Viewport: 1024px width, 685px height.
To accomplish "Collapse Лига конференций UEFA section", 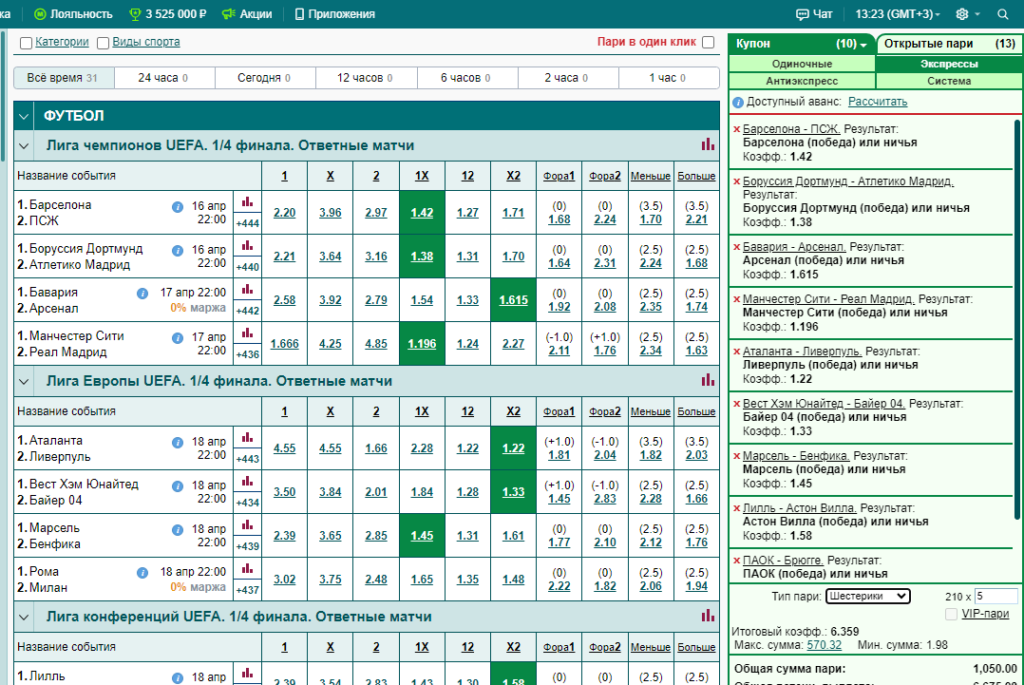I will [x=24, y=617].
